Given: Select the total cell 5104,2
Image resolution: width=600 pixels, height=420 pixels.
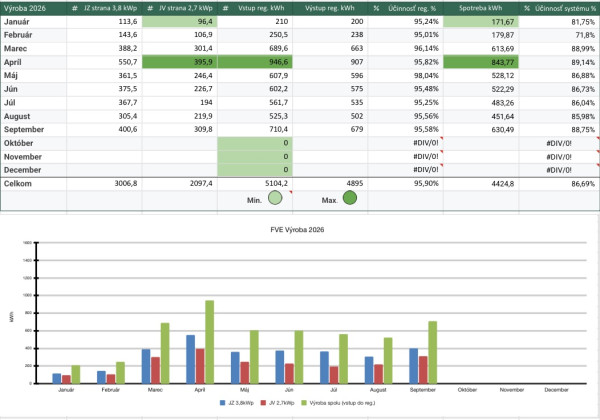Looking at the screenshot, I should click(x=255, y=184).
